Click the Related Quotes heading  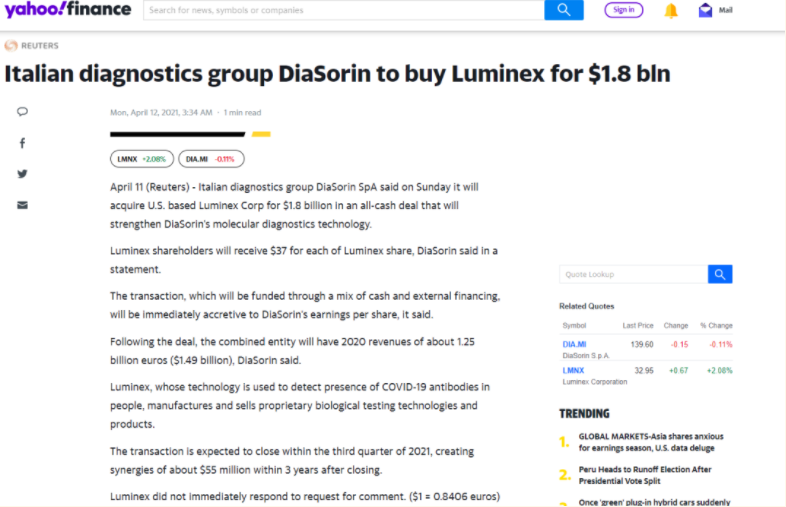pyautogui.click(x=586, y=306)
